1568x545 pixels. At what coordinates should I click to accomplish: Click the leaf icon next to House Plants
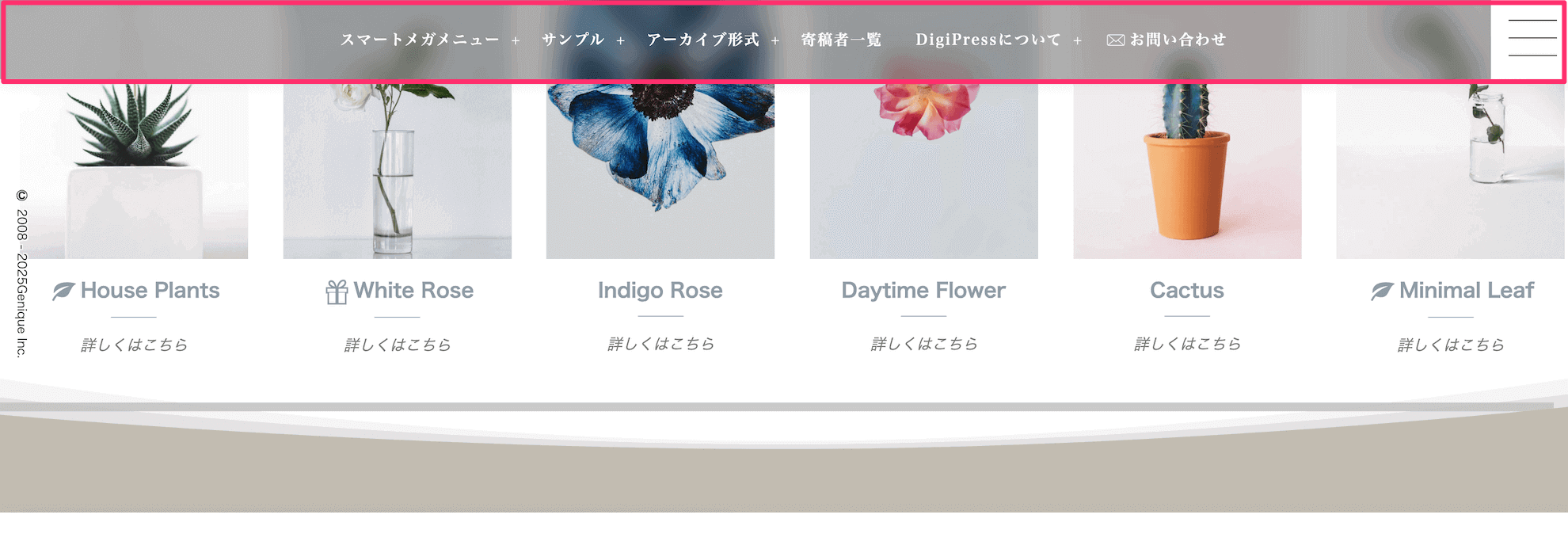pos(64,291)
